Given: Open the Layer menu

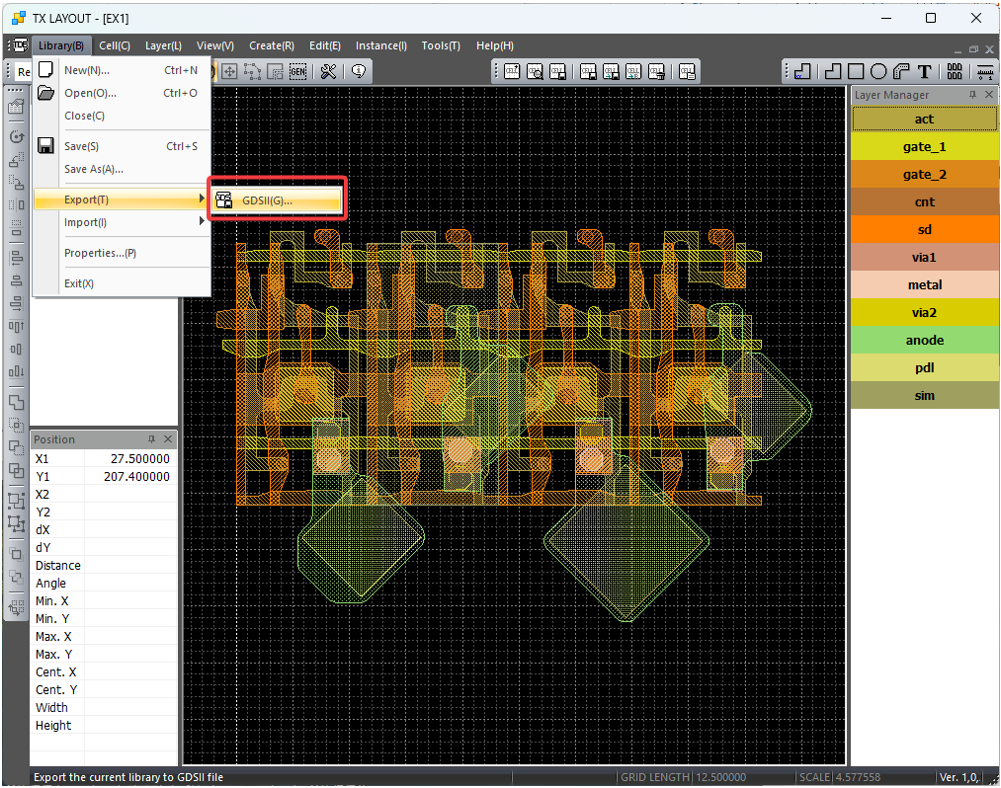Looking at the screenshot, I should click(x=163, y=46).
